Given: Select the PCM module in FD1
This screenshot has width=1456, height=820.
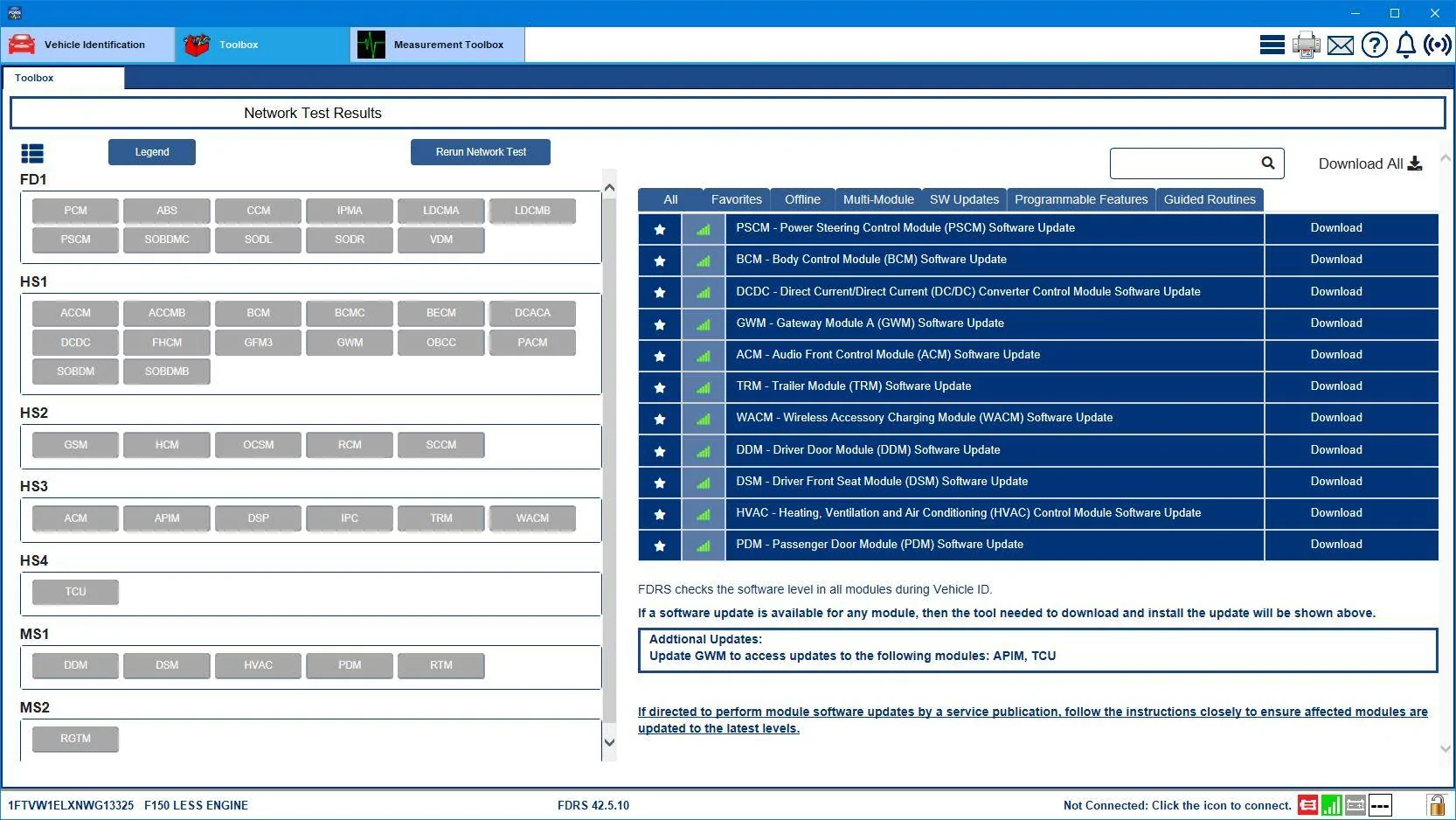Looking at the screenshot, I should [x=75, y=211].
